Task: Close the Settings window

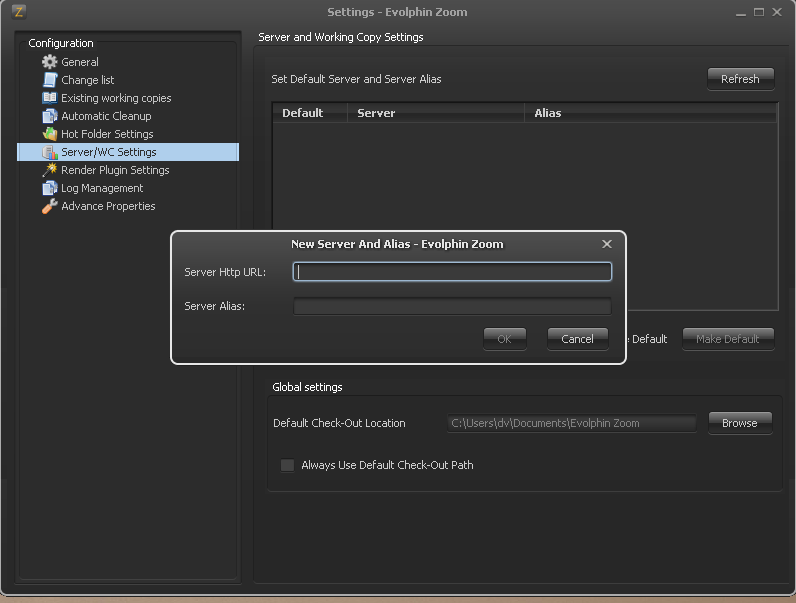Action: pos(777,12)
